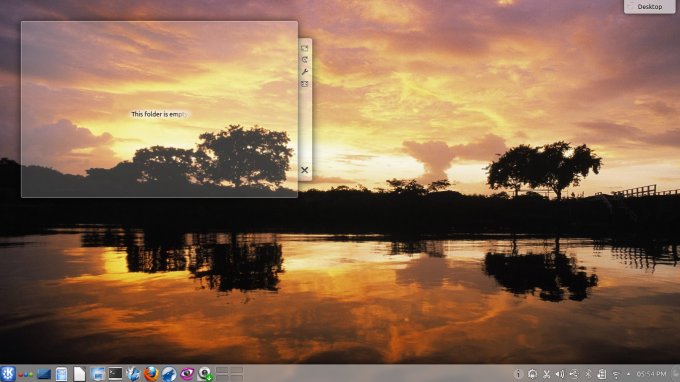The image size is (680, 382).
Task: Launch the blue wolf browser icon
Action: click(x=169, y=374)
